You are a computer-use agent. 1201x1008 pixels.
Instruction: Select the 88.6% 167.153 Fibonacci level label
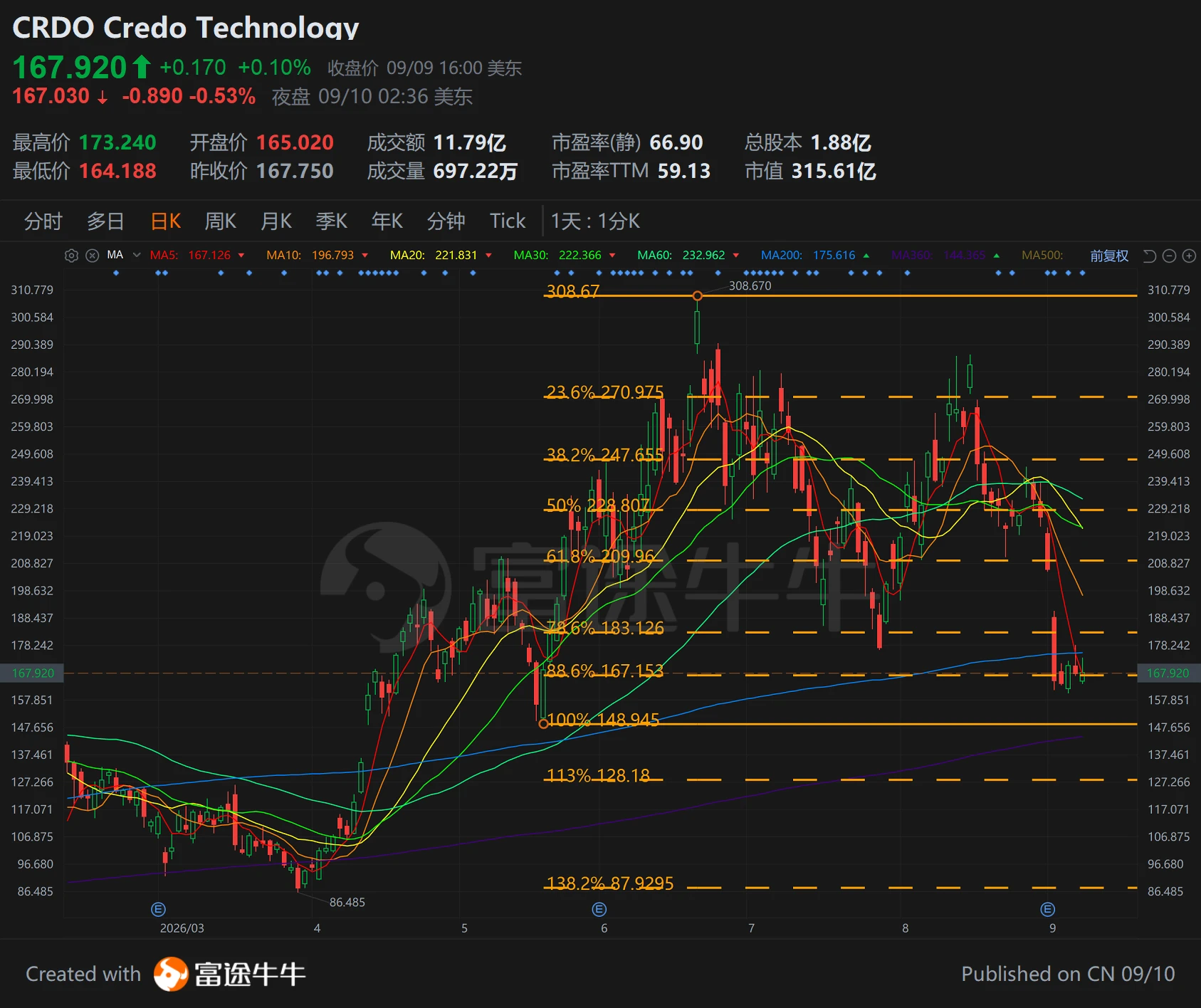[x=605, y=671]
